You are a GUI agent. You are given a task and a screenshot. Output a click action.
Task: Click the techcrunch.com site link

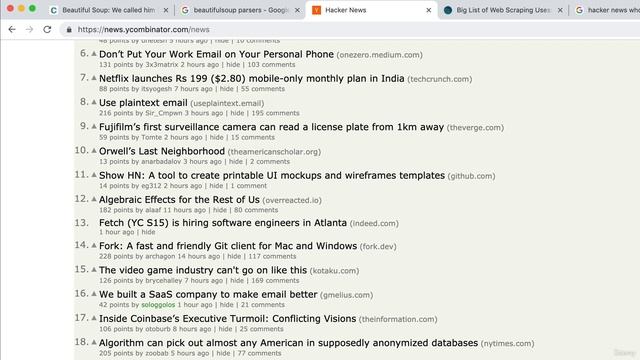pos(440,79)
